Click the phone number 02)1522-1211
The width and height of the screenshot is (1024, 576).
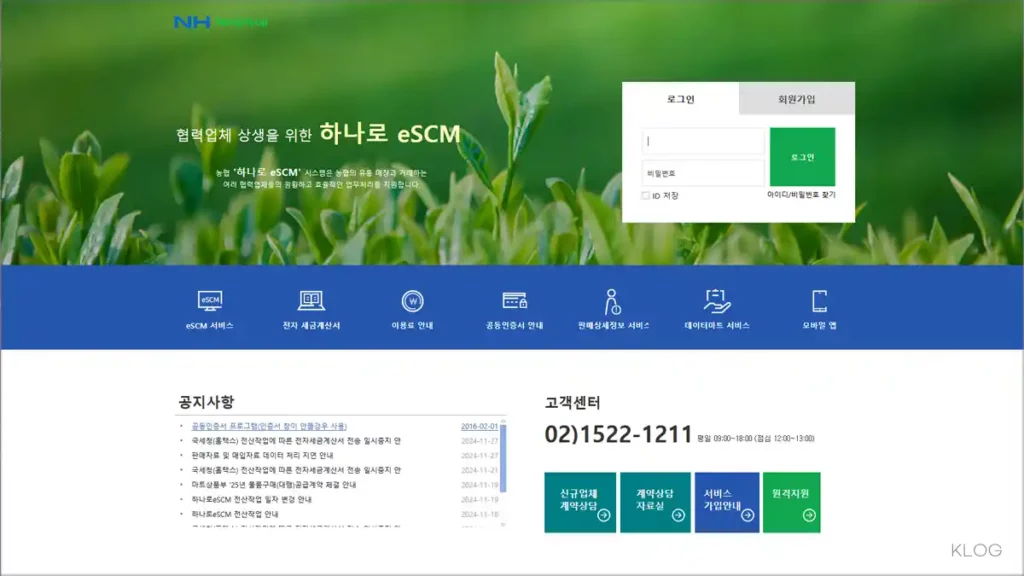[618, 434]
